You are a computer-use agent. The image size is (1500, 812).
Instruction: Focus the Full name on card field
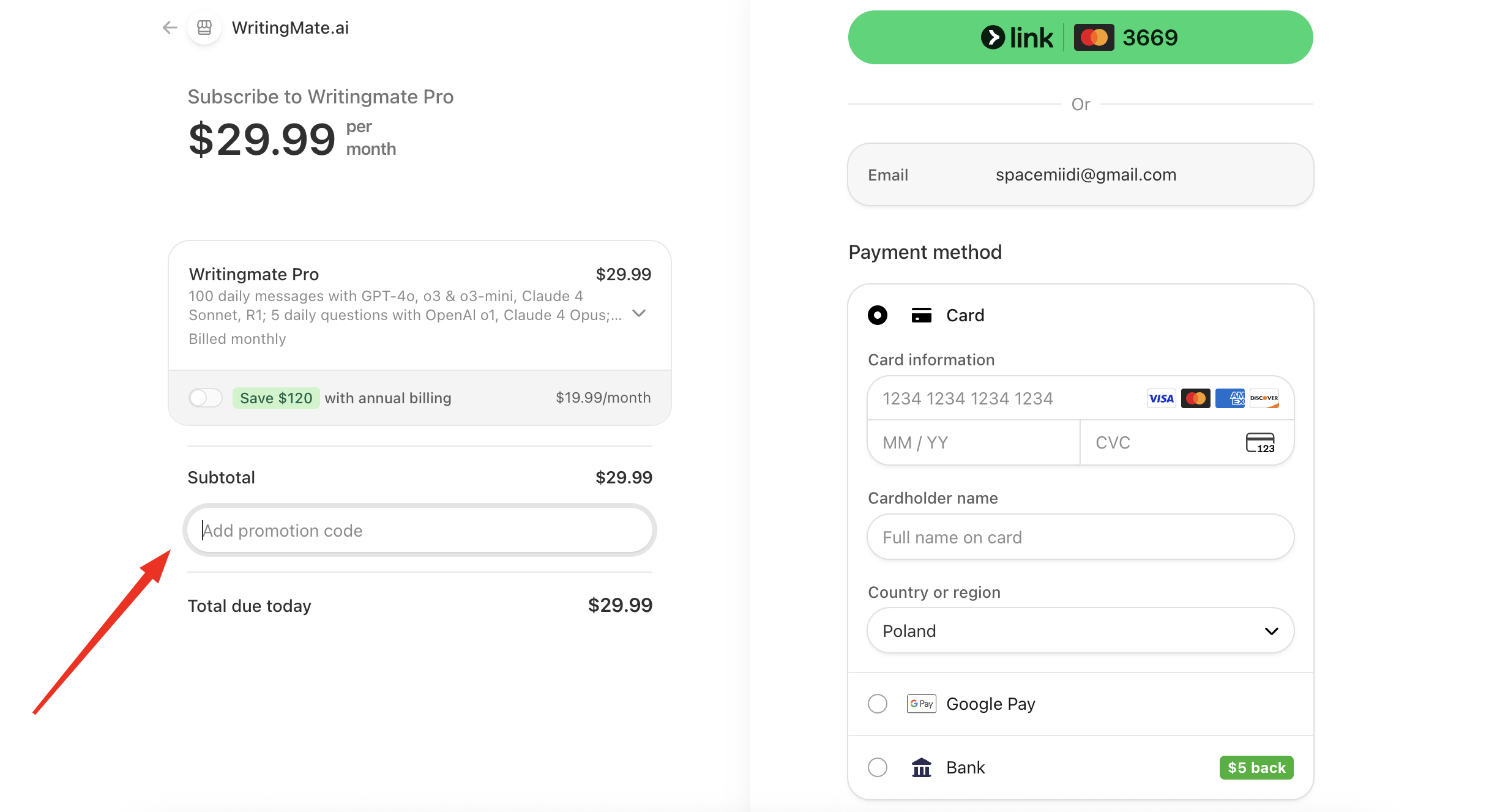coord(1080,537)
